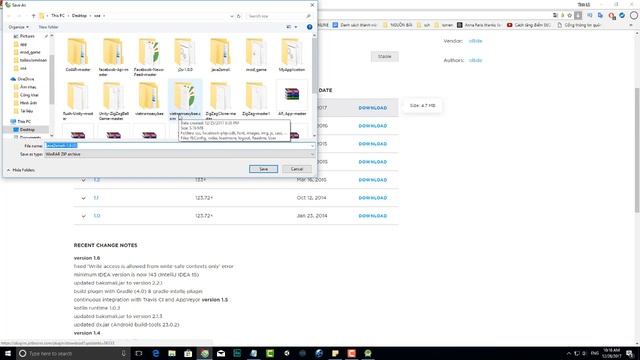Show hidden system tray icons

(x=568, y=353)
